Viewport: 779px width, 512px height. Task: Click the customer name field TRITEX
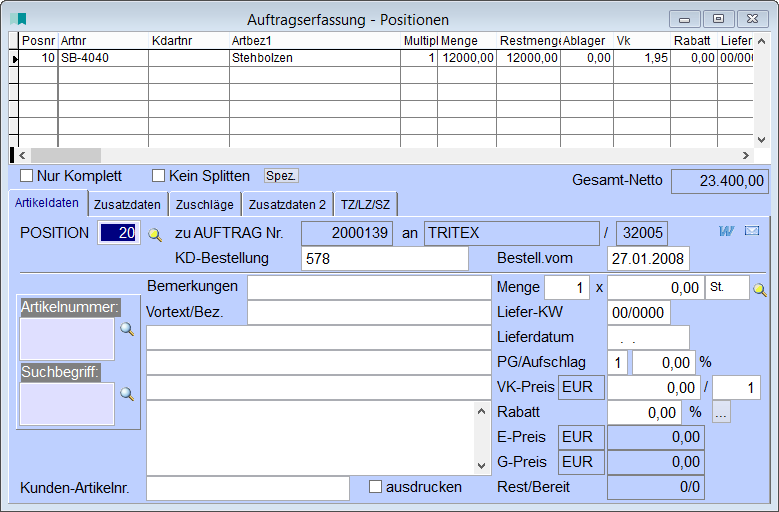tap(512, 233)
